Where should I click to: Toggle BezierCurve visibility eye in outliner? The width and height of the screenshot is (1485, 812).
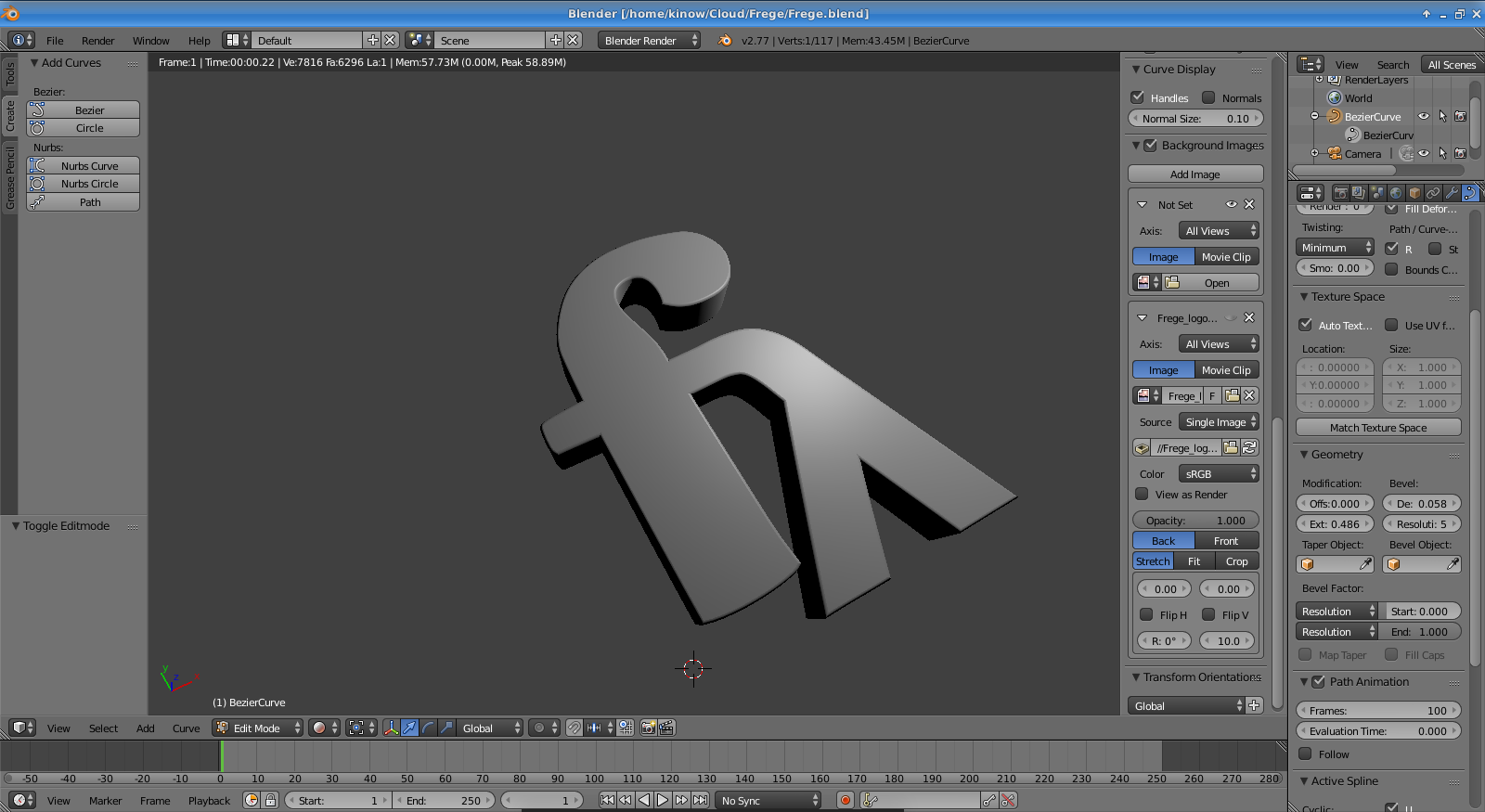pos(1424,116)
